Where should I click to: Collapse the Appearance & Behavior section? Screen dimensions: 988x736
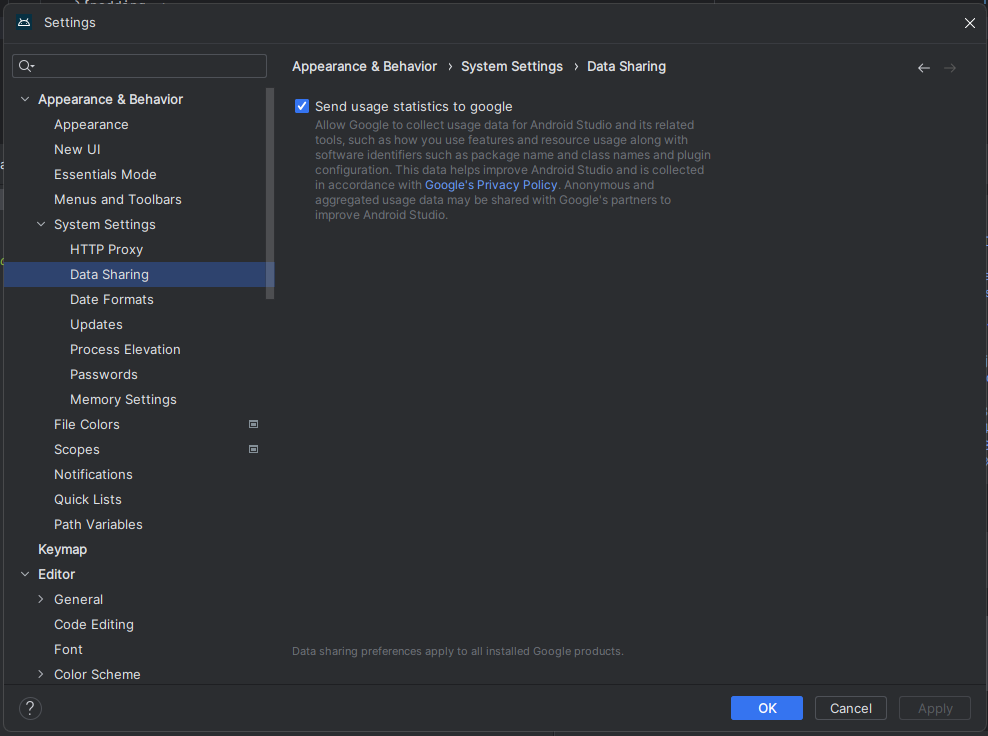point(25,99)
